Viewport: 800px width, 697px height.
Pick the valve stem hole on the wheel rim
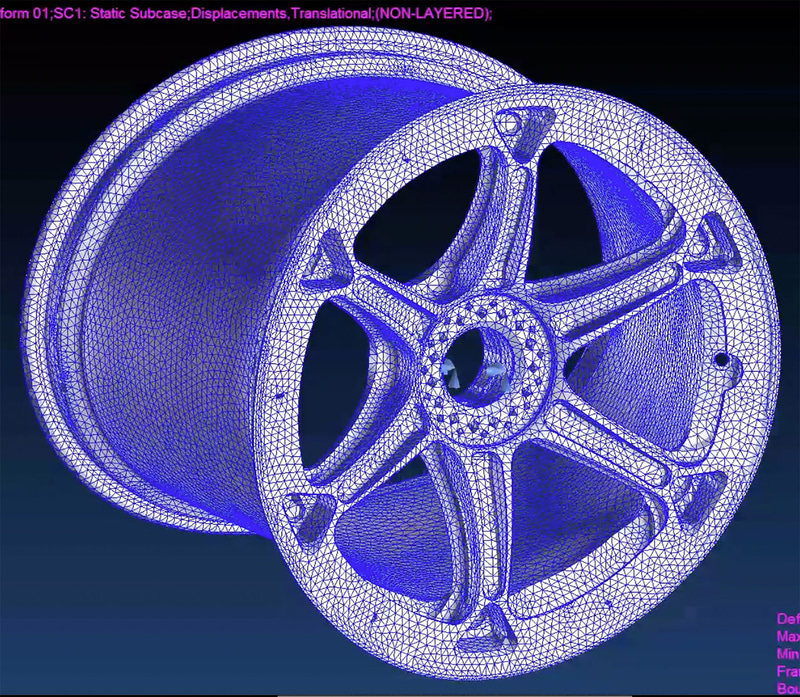[721, 360]
